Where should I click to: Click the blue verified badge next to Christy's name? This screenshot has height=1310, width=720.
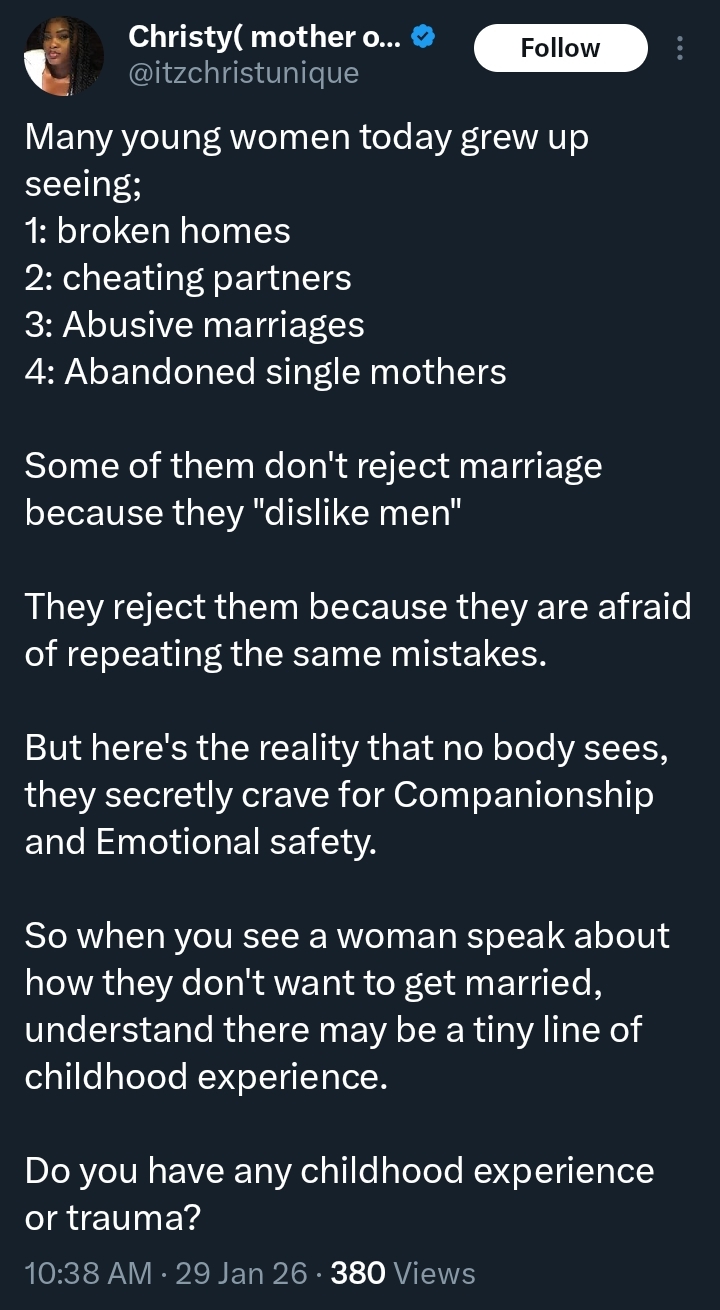coord(422,37)
